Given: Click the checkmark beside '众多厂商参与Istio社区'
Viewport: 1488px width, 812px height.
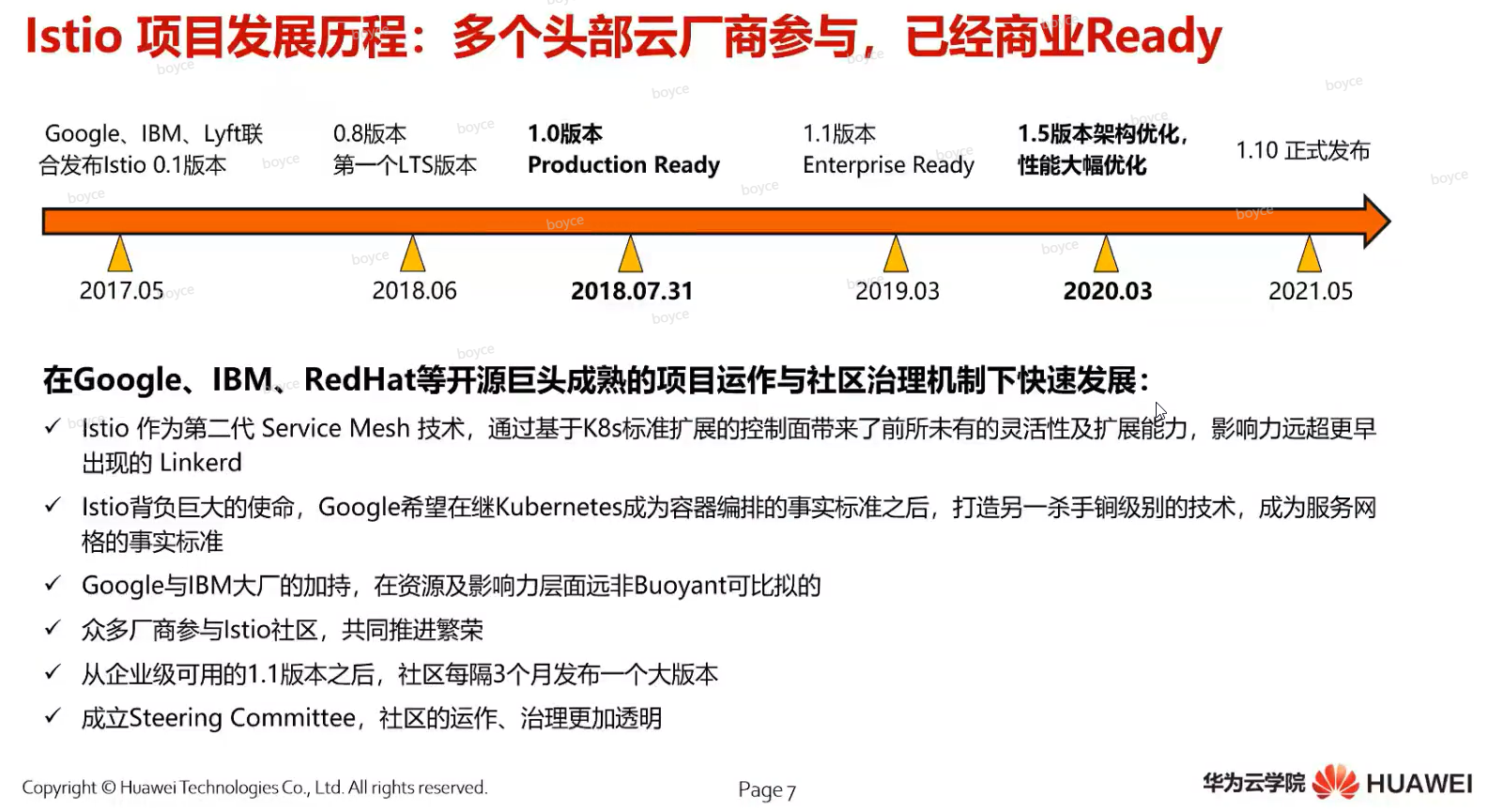Looking at the screenshot, I should click(54, 628).
